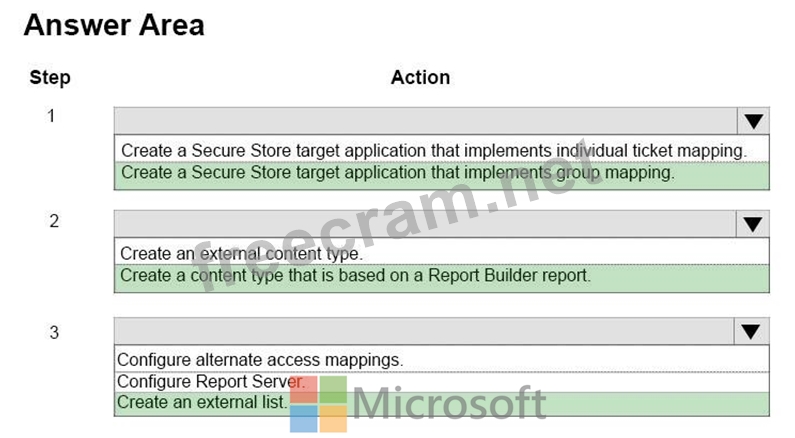The image size is (795, 438).
Task: Click the Action column header
Action: 420,77
